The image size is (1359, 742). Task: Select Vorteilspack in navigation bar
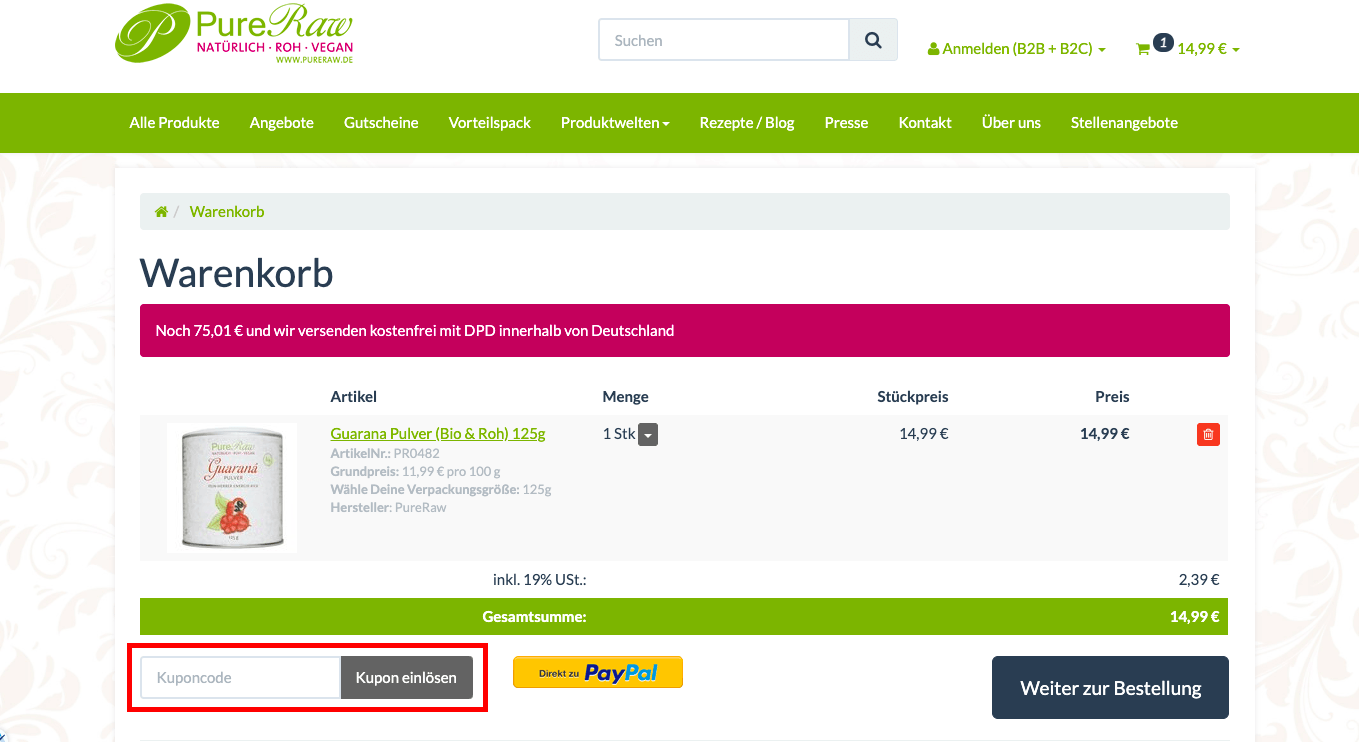(490, 123)
